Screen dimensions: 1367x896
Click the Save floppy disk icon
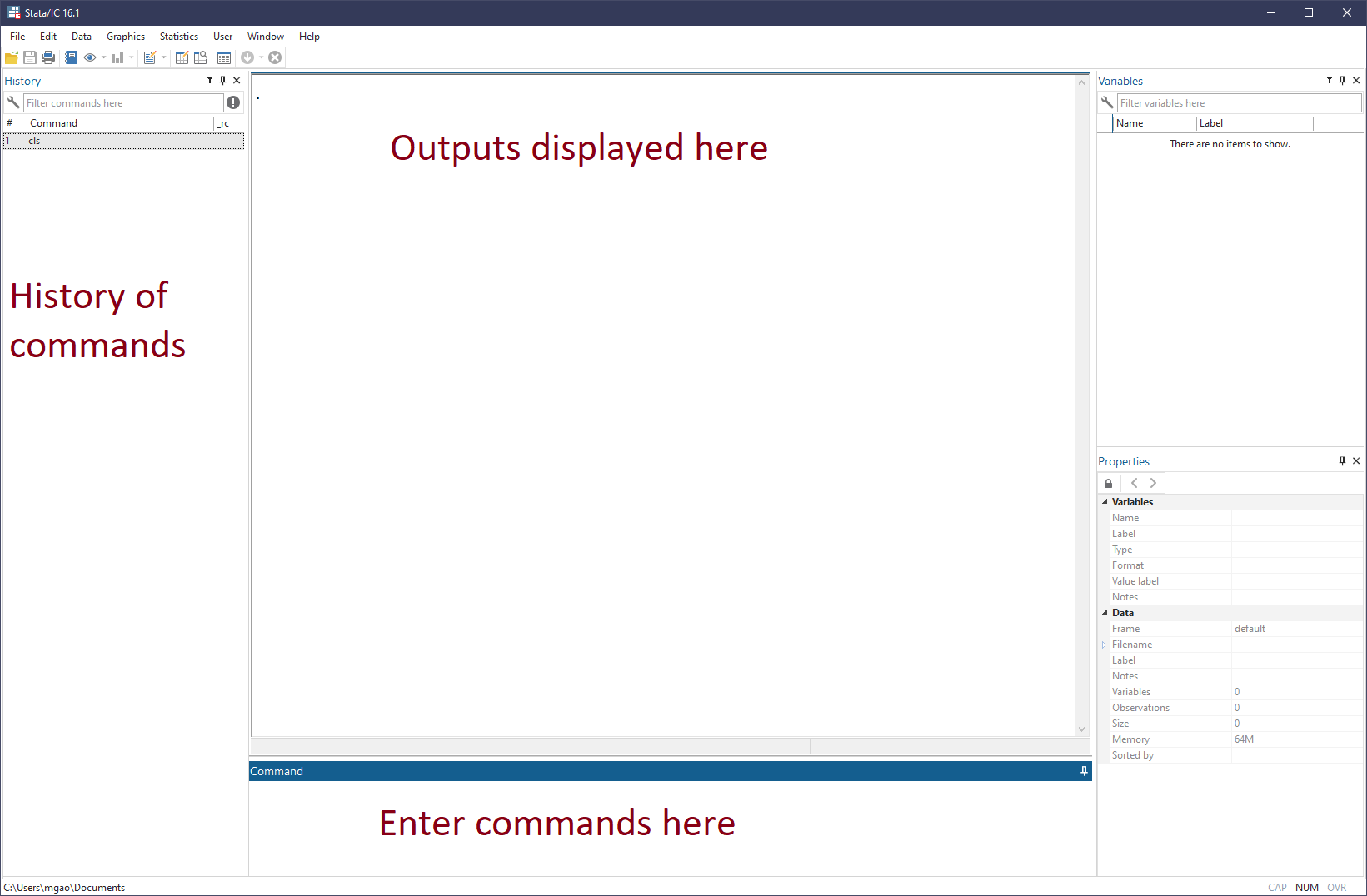[30, 57]
